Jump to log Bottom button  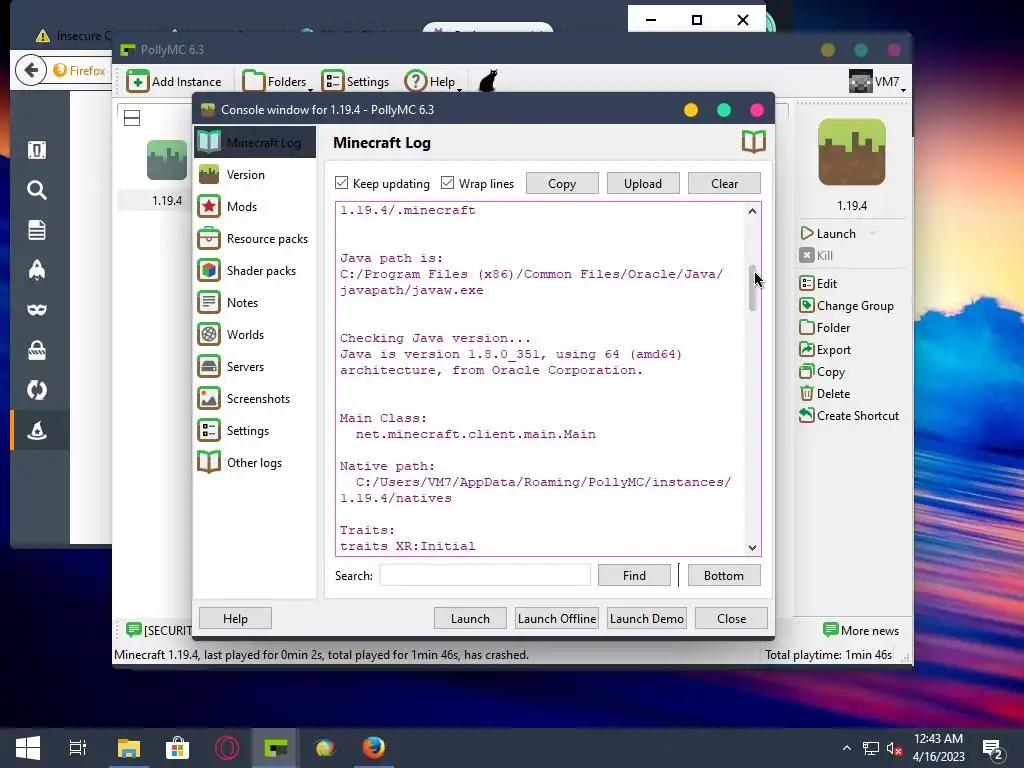[724, 575]
